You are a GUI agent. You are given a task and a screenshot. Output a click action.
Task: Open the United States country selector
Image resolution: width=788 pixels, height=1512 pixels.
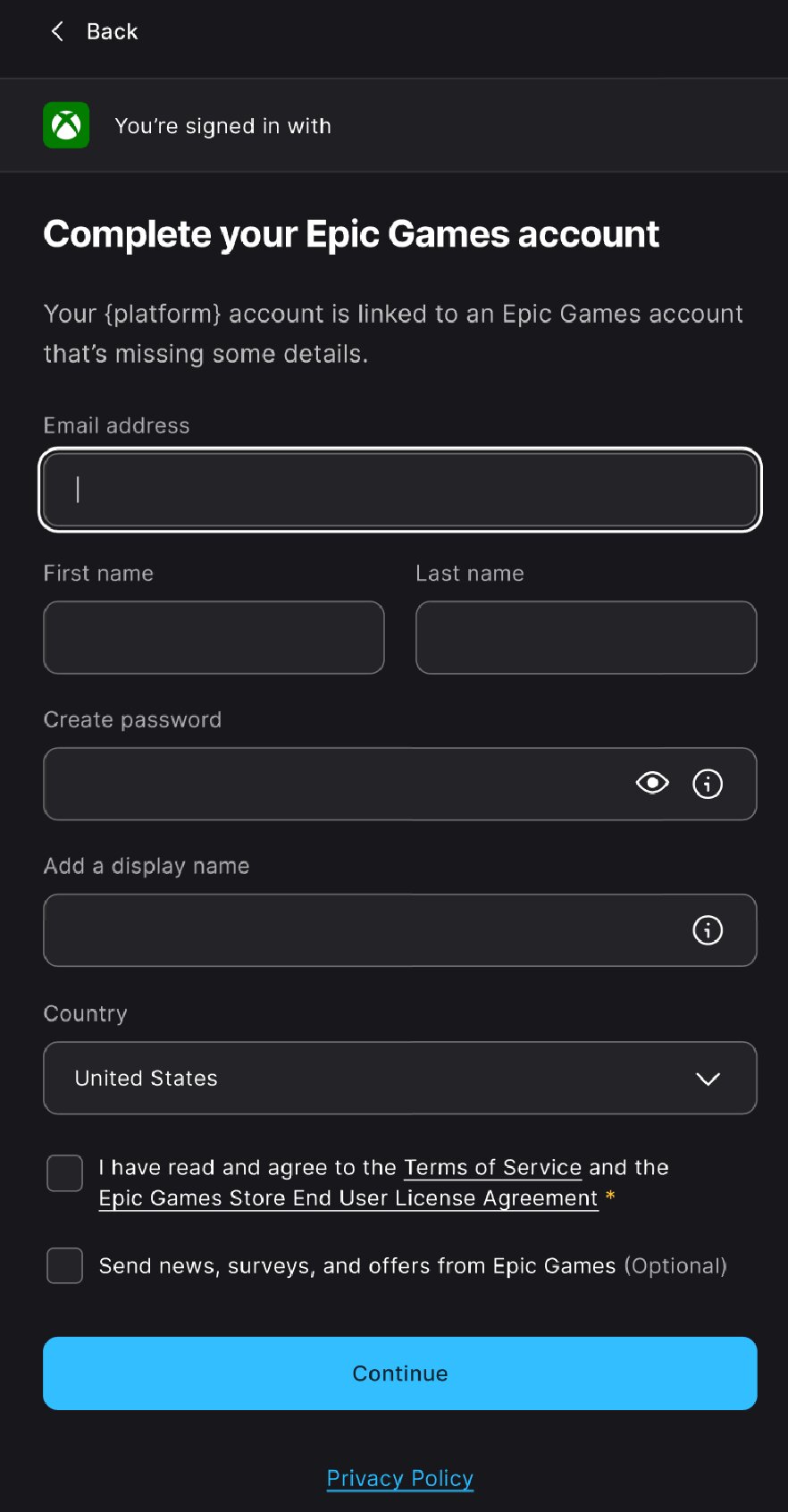coord(357,1079)
